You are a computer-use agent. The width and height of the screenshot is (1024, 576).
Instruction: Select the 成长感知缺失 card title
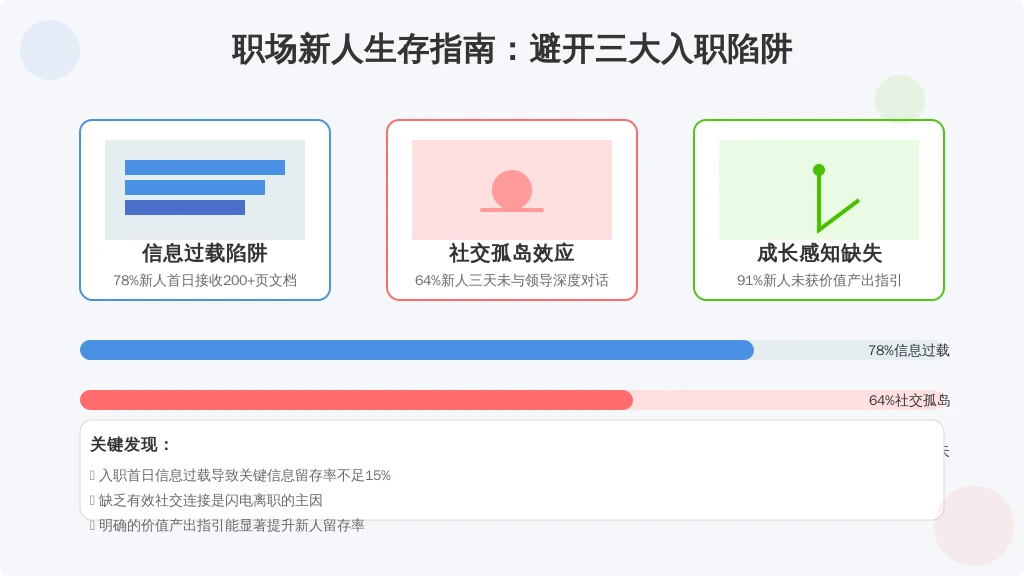pyautogui.click(x=819, y=253)
